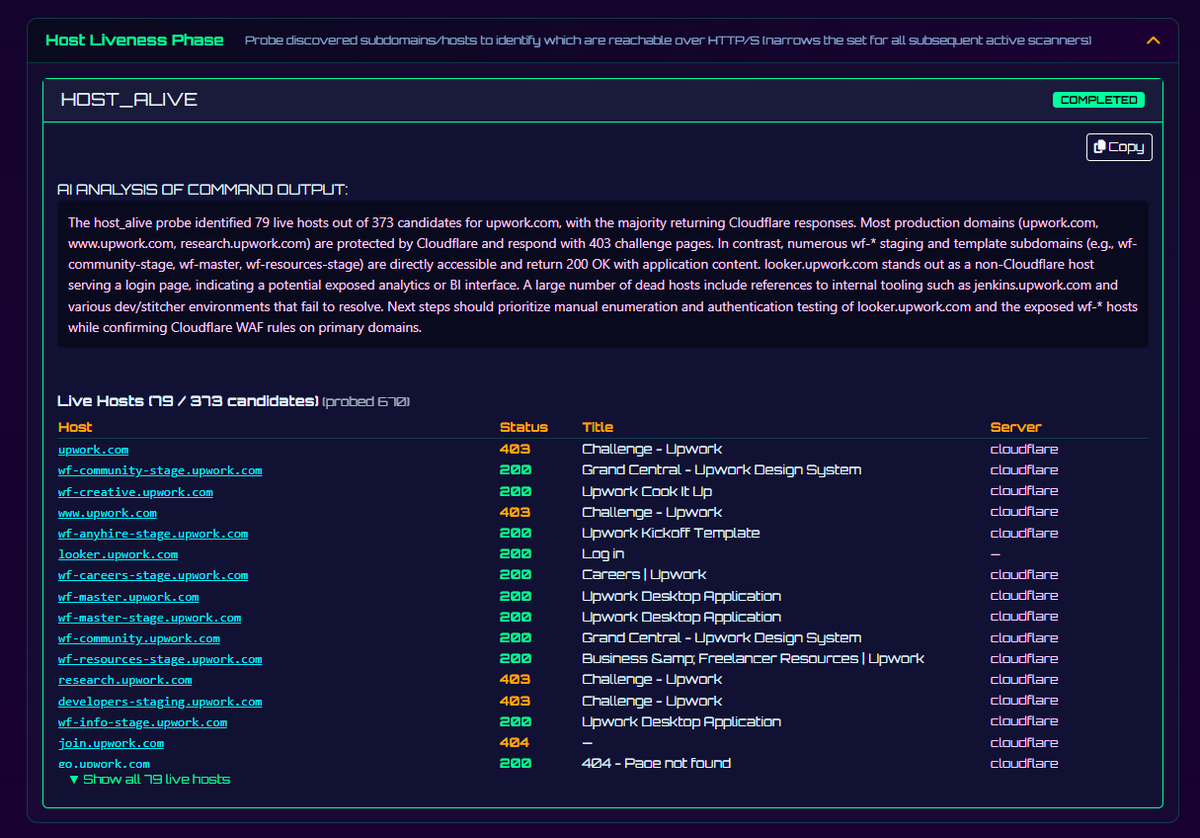Open wf-anyhire-stage.upwork.com link
Screen dimensions: 1200x838
(x=153, y=533)
